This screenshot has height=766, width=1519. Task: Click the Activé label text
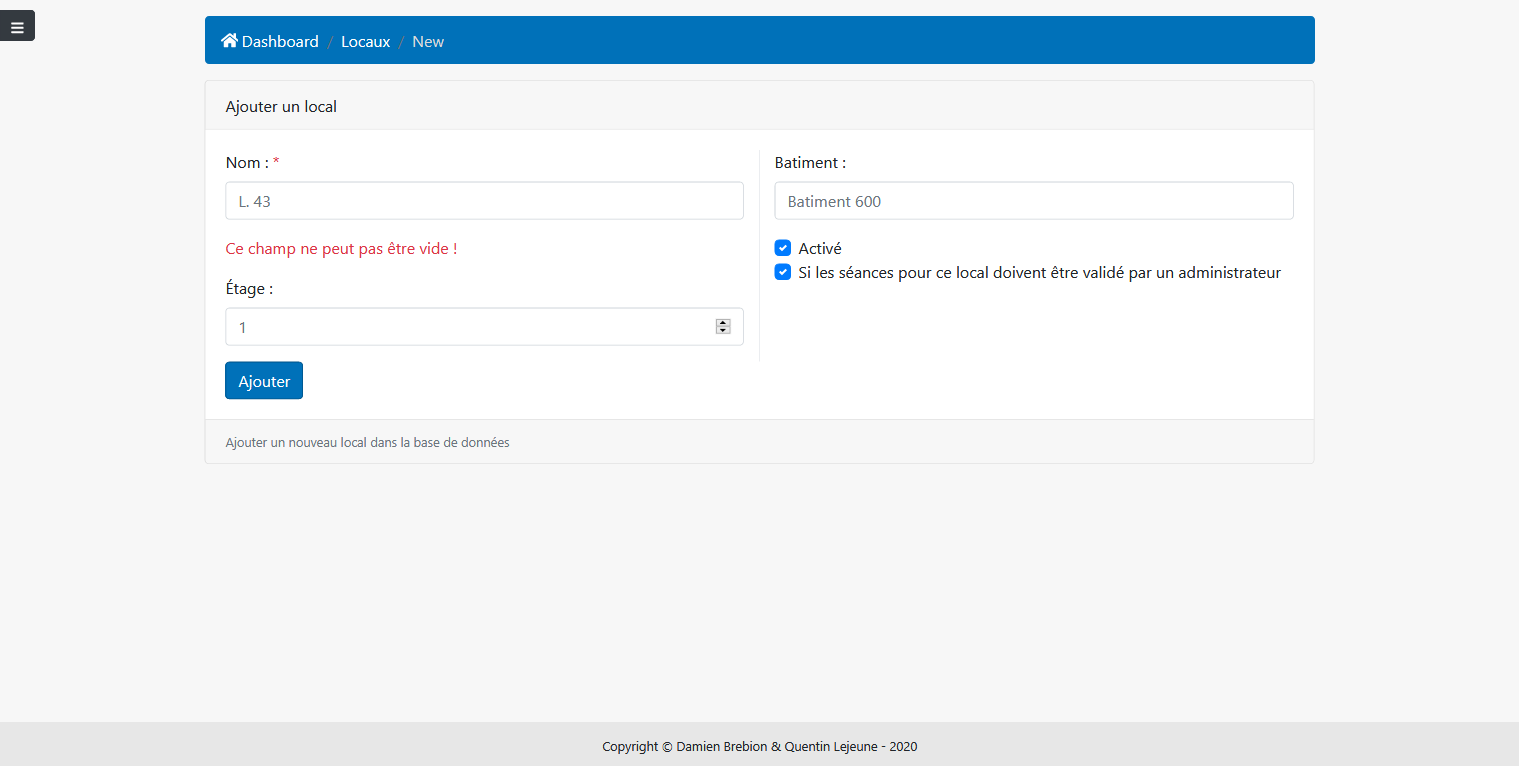coord(820,249)
